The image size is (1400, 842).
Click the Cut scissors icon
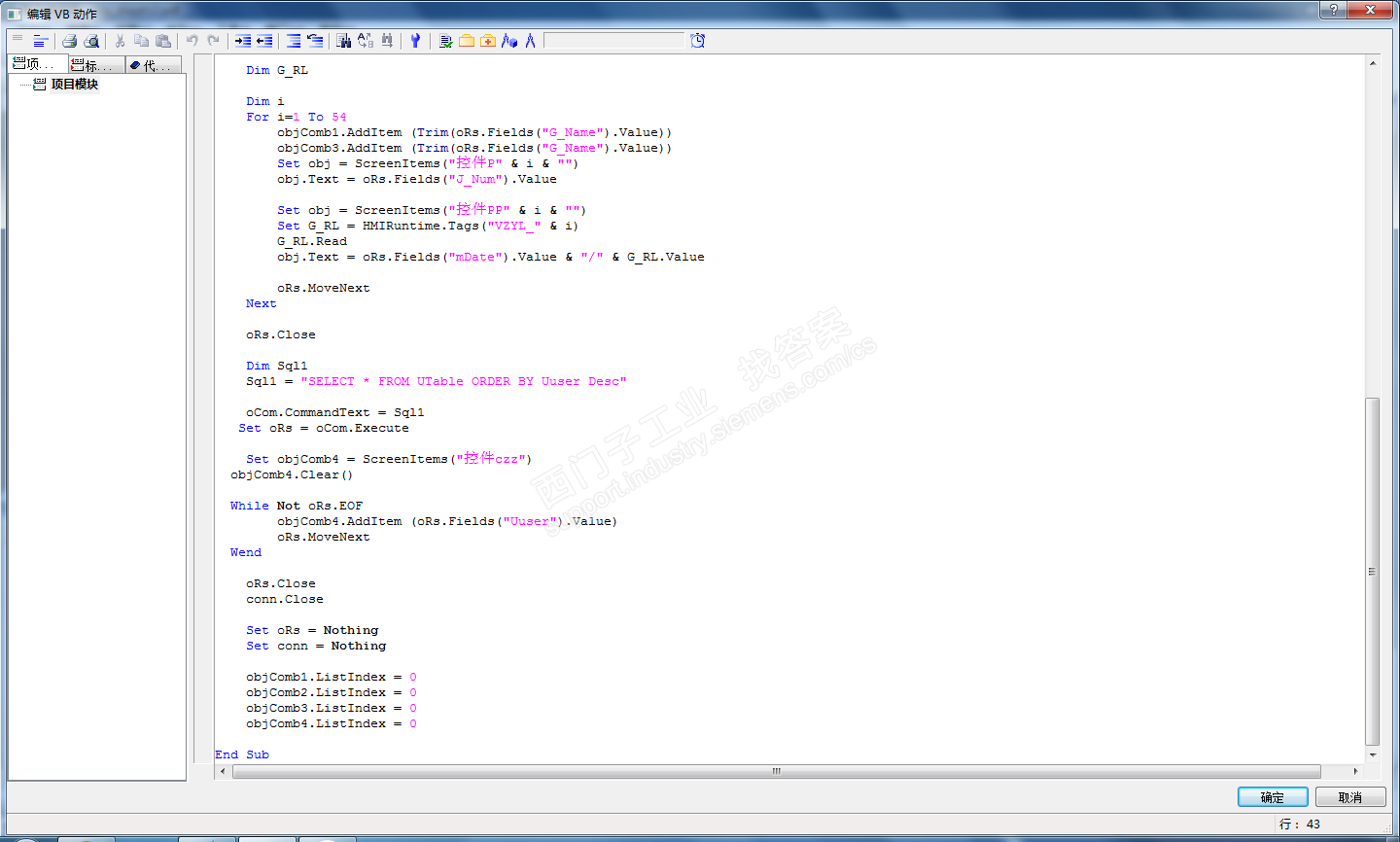click(x=120, y=41)
